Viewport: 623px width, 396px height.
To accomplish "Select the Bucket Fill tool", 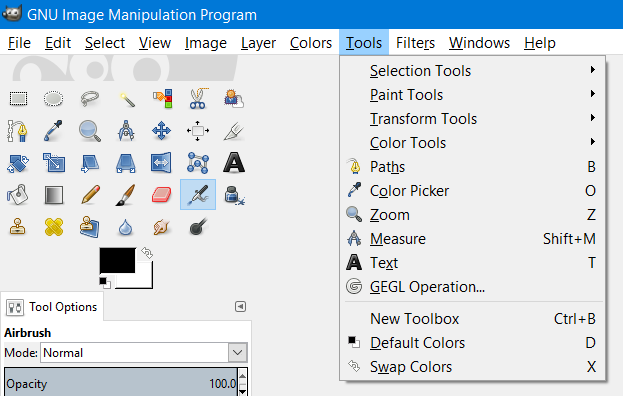I will [17, 195].
